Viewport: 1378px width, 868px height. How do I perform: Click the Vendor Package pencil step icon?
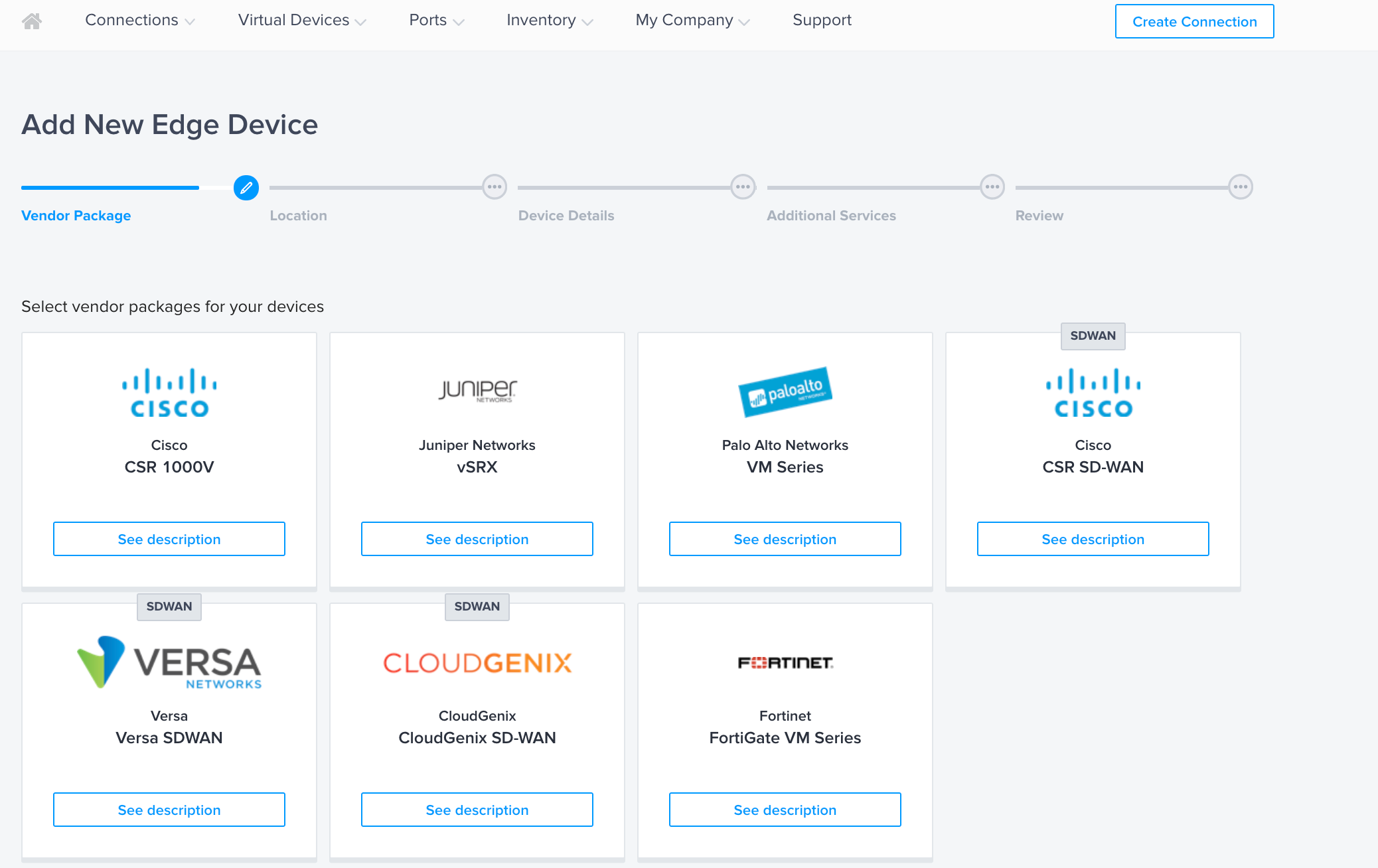[x=246, y=188]
